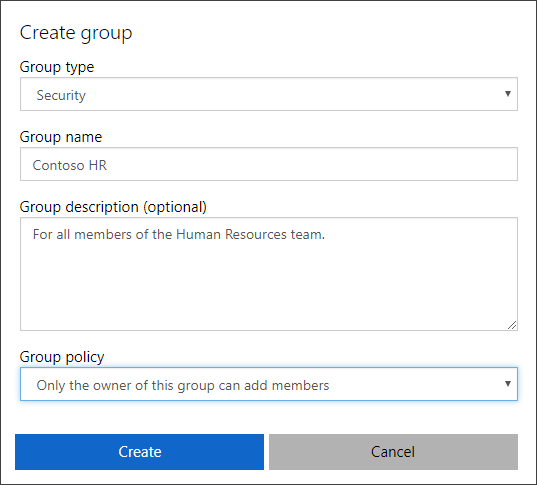The height and width of the screenshot is (485, 537).
Task: Click the 'Group policy' label
Action: coord(62,357)
